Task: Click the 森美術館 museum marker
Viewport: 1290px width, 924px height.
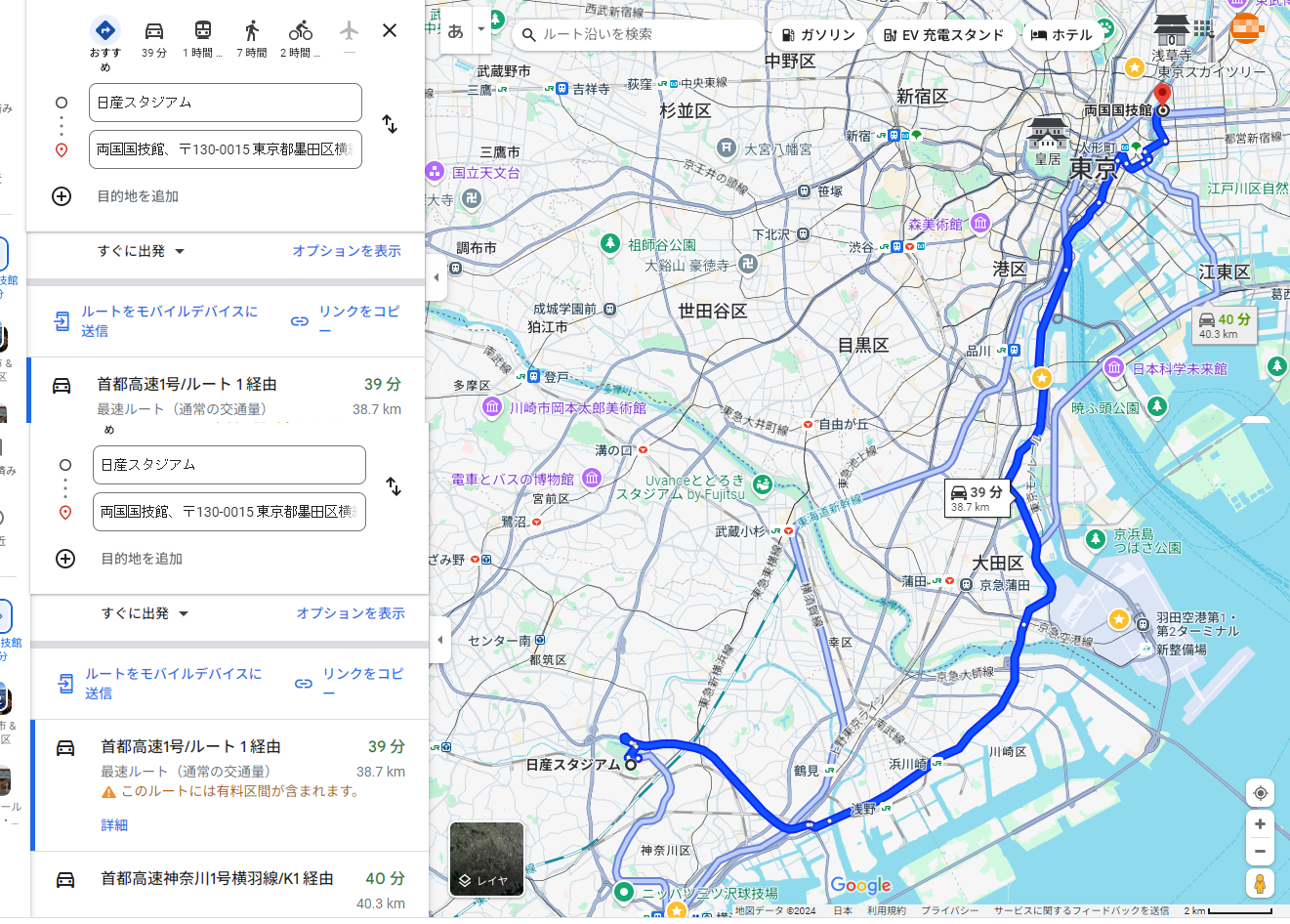Action: click(980, 223)
